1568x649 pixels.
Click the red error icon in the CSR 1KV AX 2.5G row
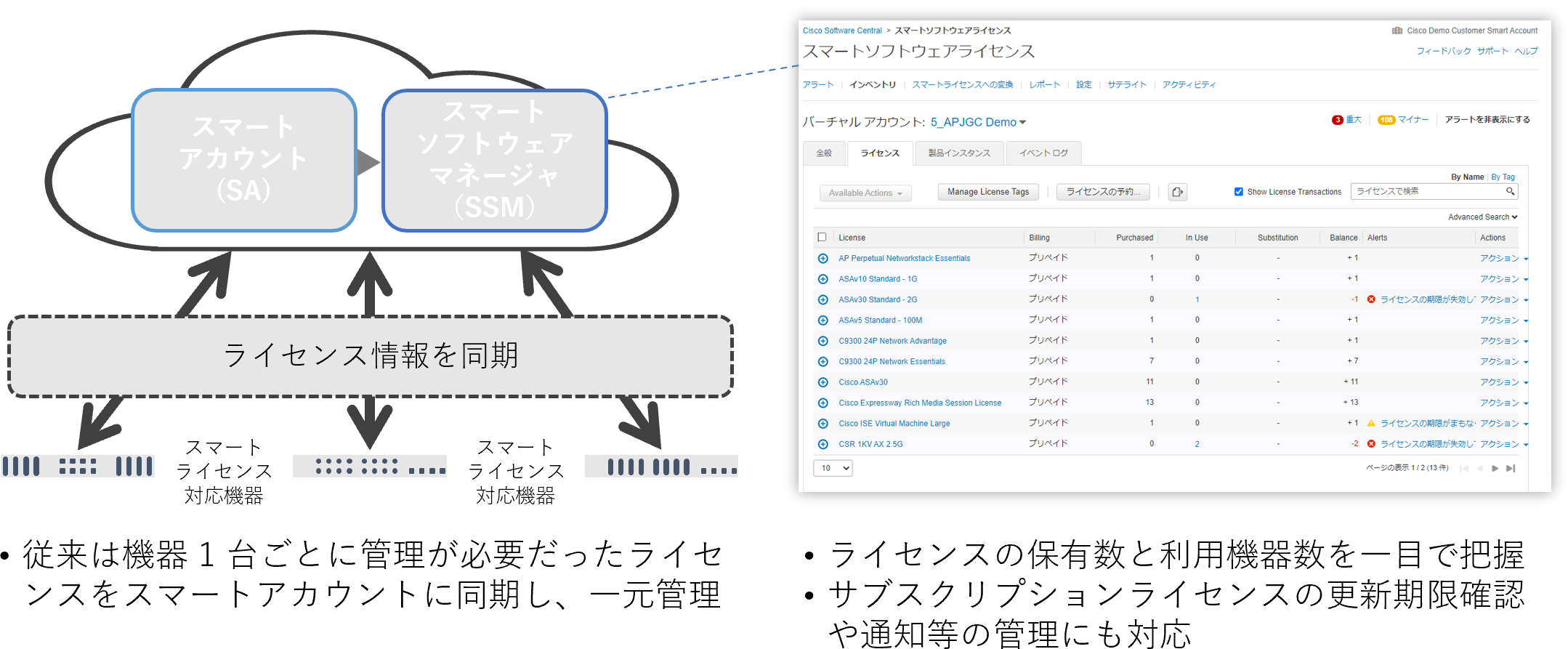pyautogui.click(x=1371, y=444)
